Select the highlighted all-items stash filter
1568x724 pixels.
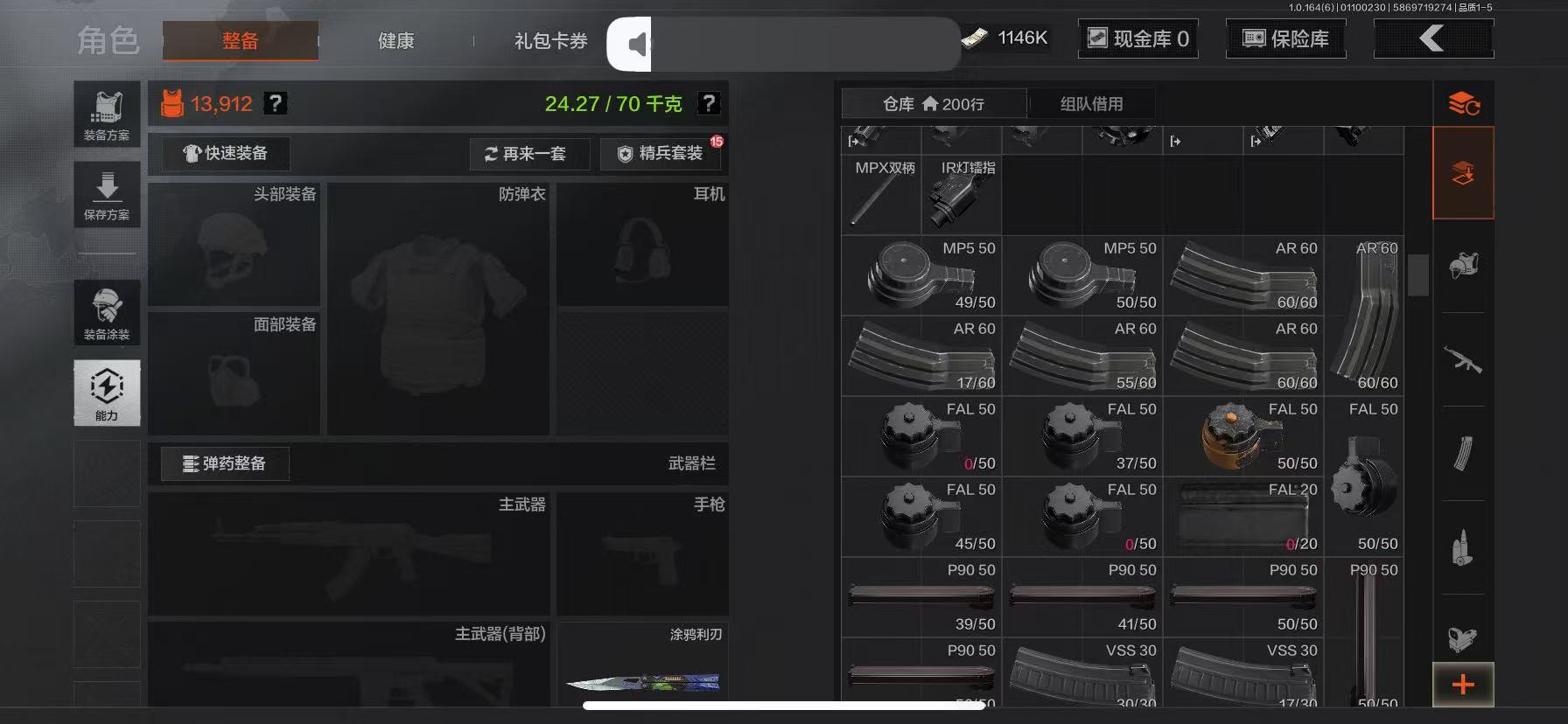click(1463, 173)
